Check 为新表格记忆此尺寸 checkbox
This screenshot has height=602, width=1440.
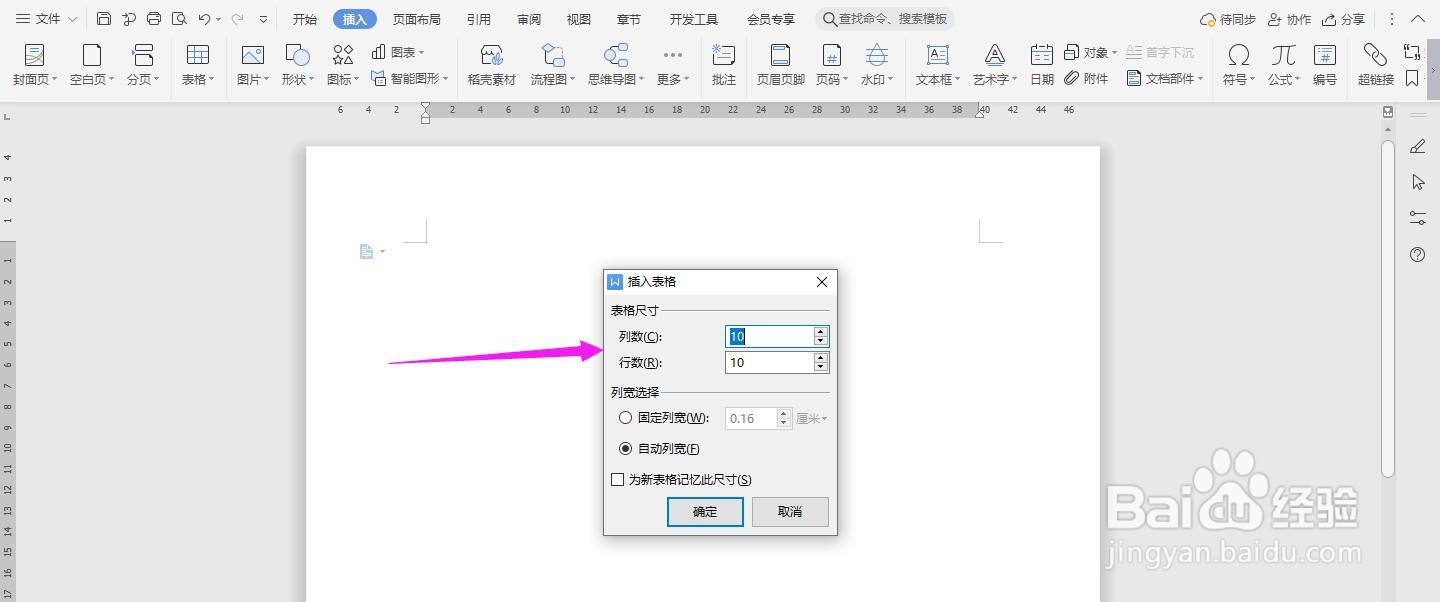click(617, 479)
